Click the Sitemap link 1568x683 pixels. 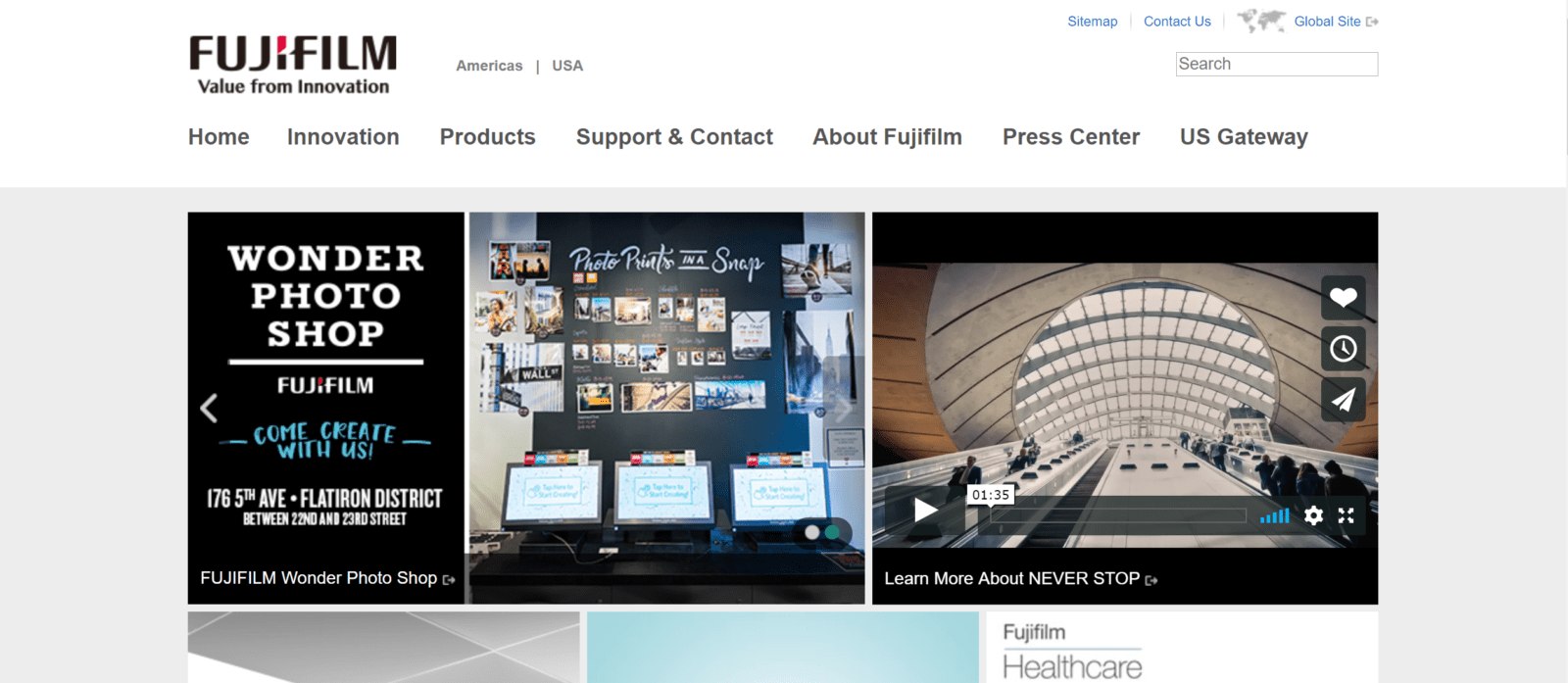coord(1092,22)
